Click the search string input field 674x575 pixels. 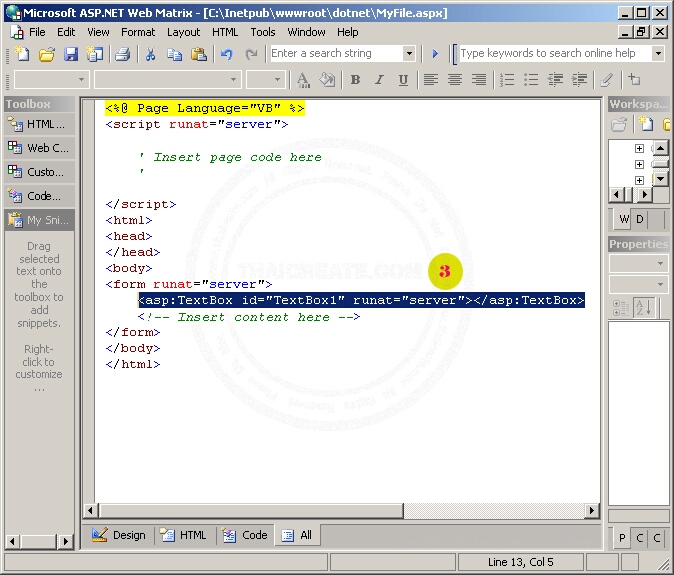point(337,53)
